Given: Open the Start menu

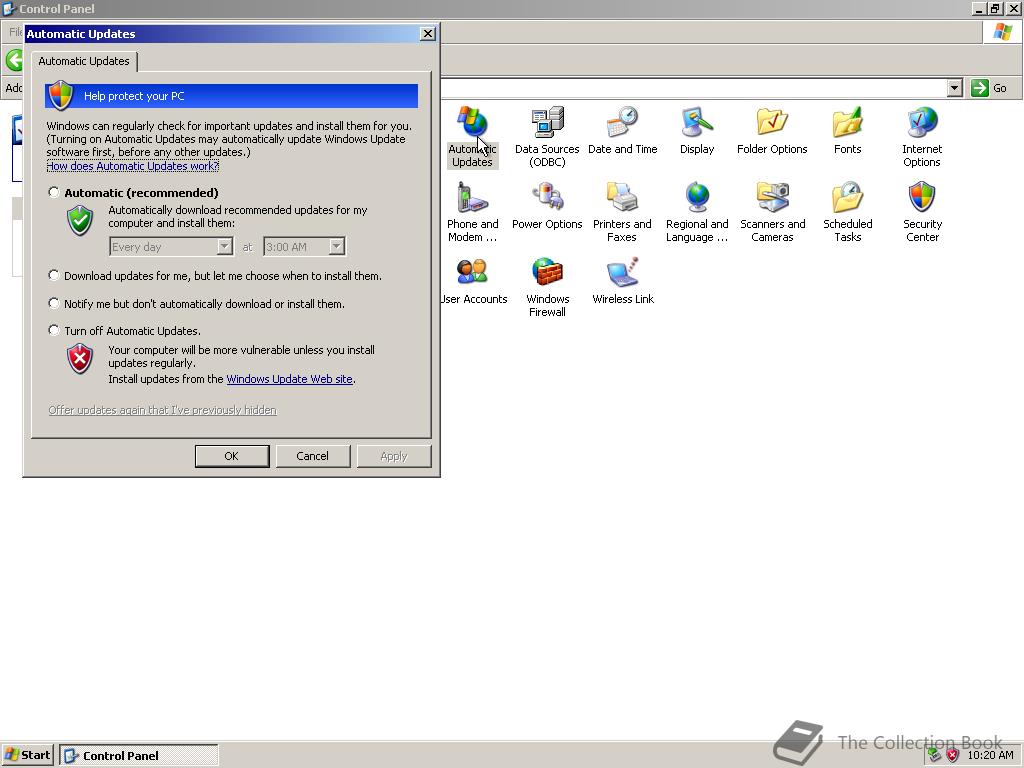Looking at the screenshot, I should click(27, 756).
